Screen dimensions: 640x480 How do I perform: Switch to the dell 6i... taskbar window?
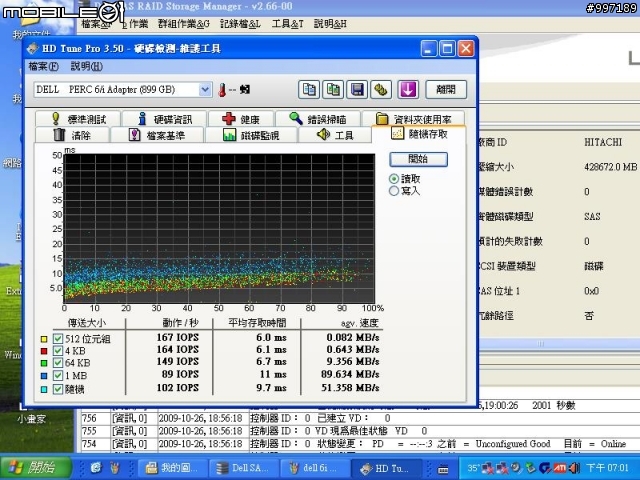click(314, 468)
